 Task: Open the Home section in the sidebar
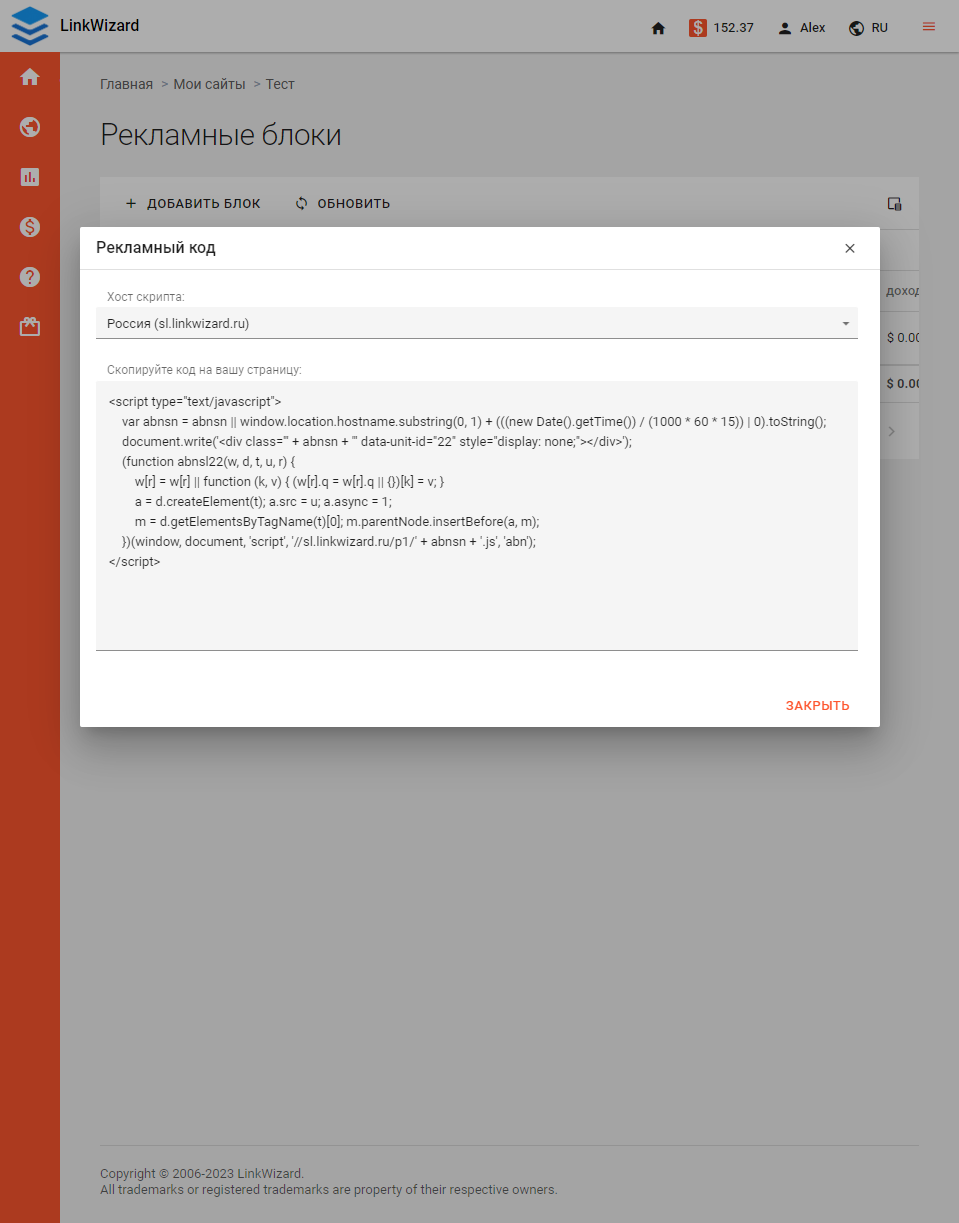click(x=30, y=76)
